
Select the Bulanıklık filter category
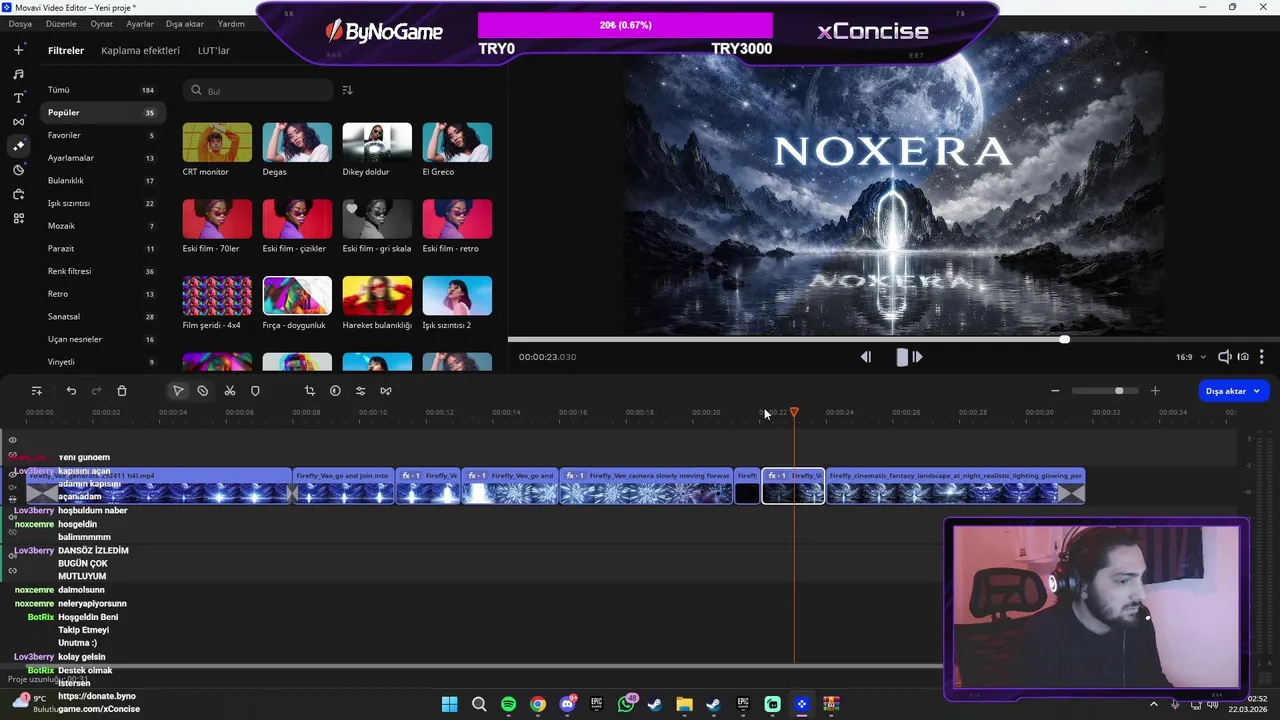click(x=103, y=181)
